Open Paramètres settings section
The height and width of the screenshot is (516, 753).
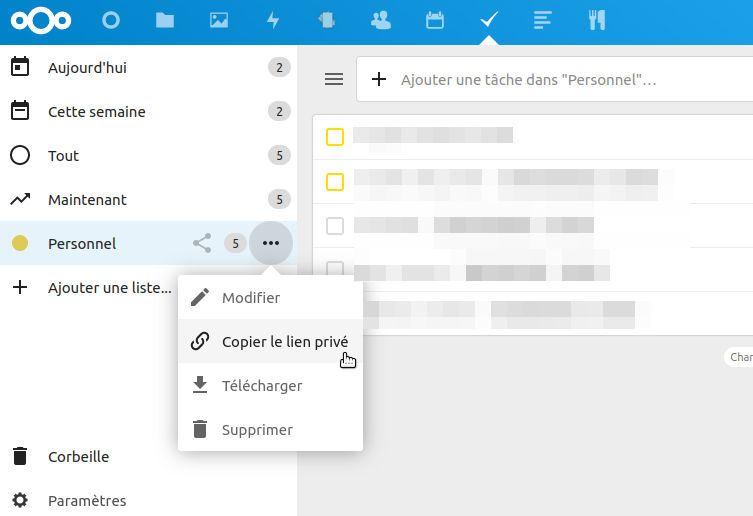[87, 500]
